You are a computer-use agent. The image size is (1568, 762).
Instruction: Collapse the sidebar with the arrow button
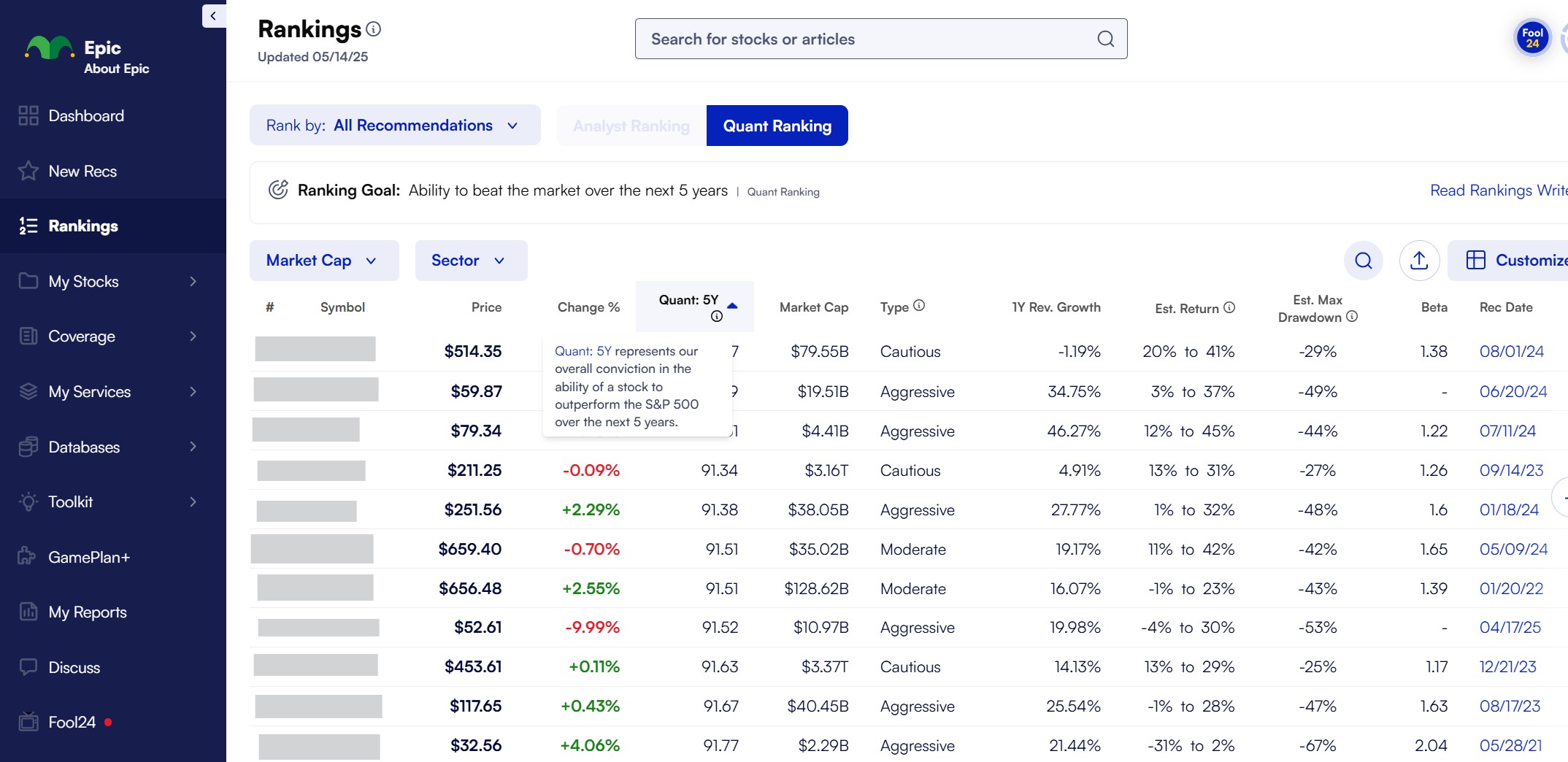point(213,15)
